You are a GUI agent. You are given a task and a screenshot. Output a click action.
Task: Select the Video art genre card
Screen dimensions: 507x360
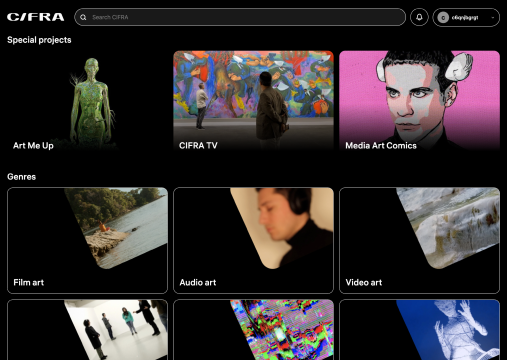[x=419, y=240]
